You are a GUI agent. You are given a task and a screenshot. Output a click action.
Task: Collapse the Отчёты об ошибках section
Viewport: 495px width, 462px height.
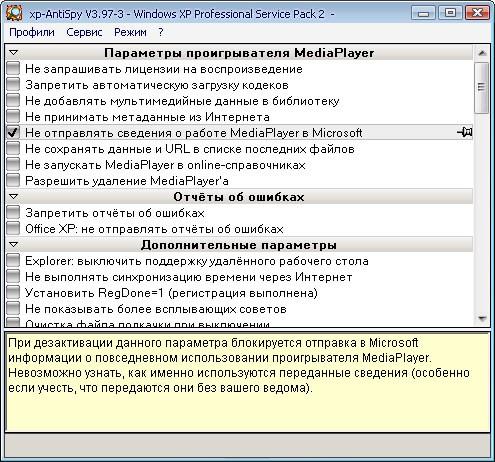[14, 197]
